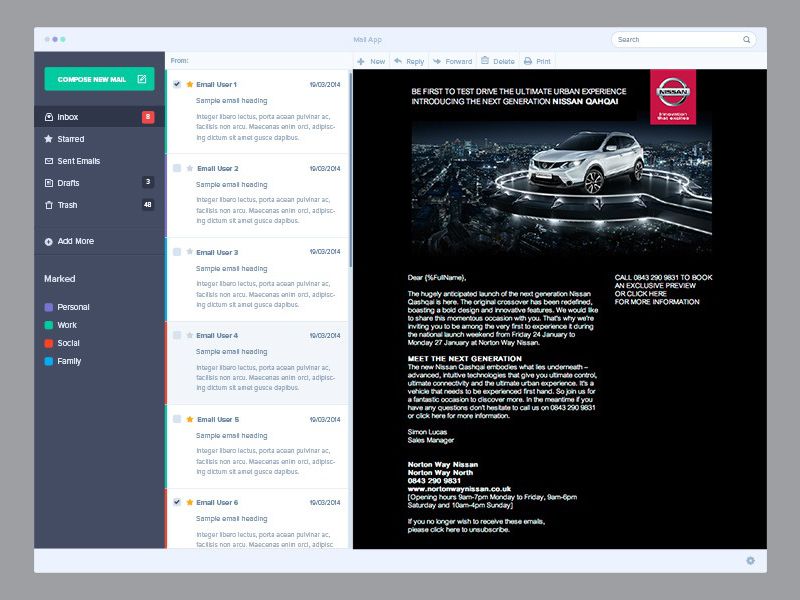
Task: Click the Drafts count badge 3
Action: 148,182
